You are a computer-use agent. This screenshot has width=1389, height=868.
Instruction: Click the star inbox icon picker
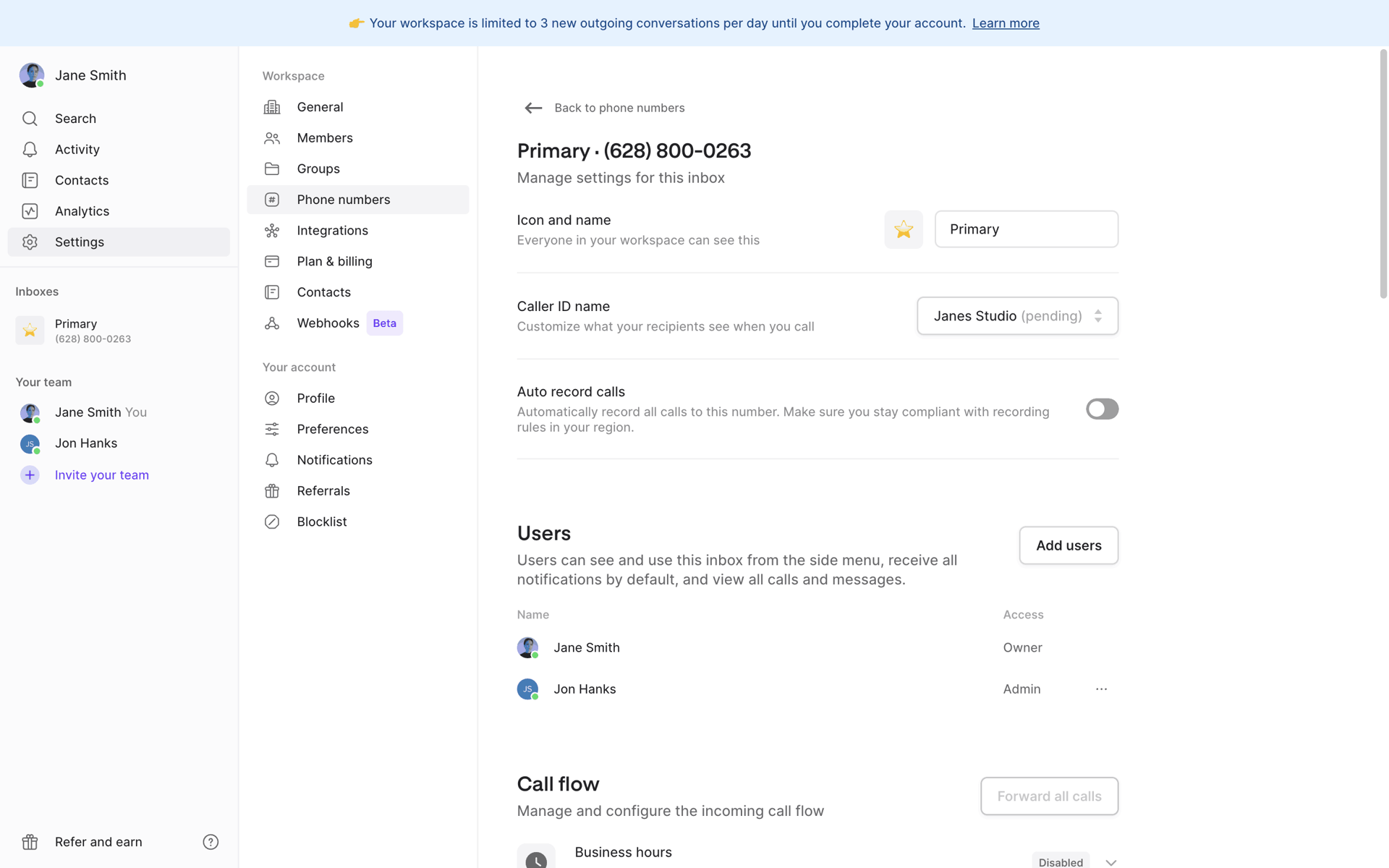tap(904, 229)
